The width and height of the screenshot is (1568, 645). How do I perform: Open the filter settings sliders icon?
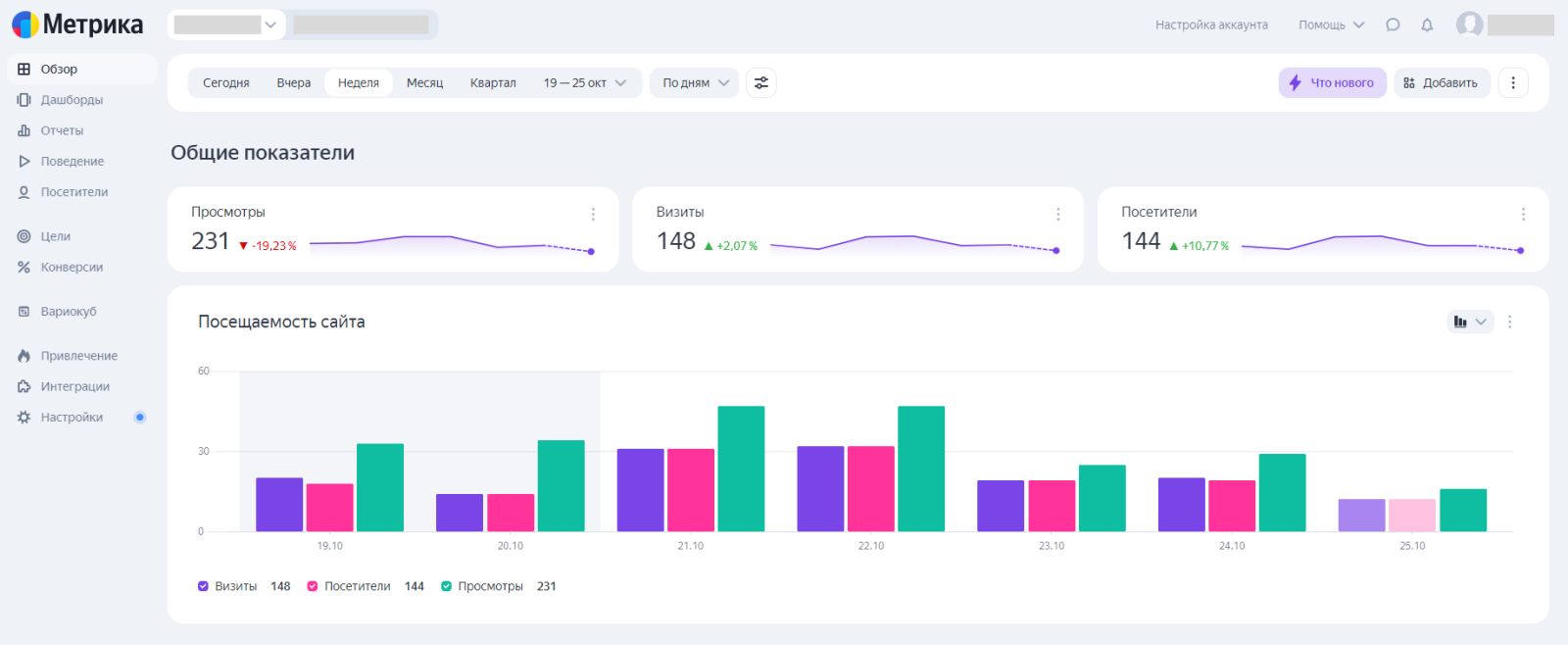point(761,83)
